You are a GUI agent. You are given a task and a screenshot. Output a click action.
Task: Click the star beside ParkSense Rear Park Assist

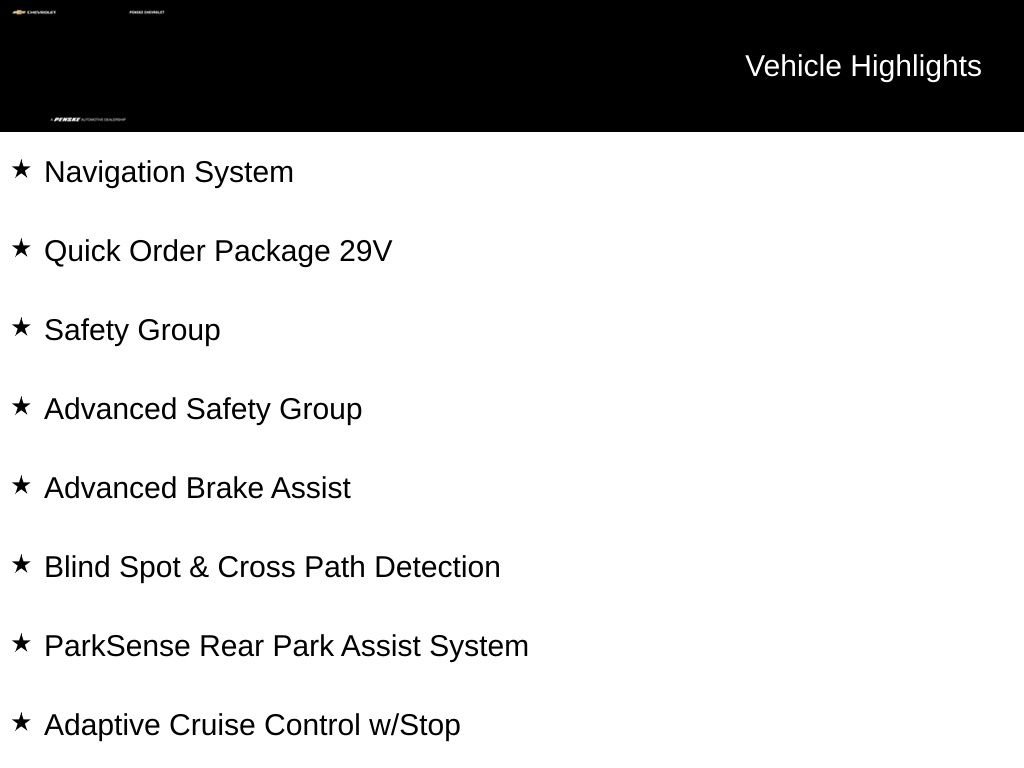21,643
